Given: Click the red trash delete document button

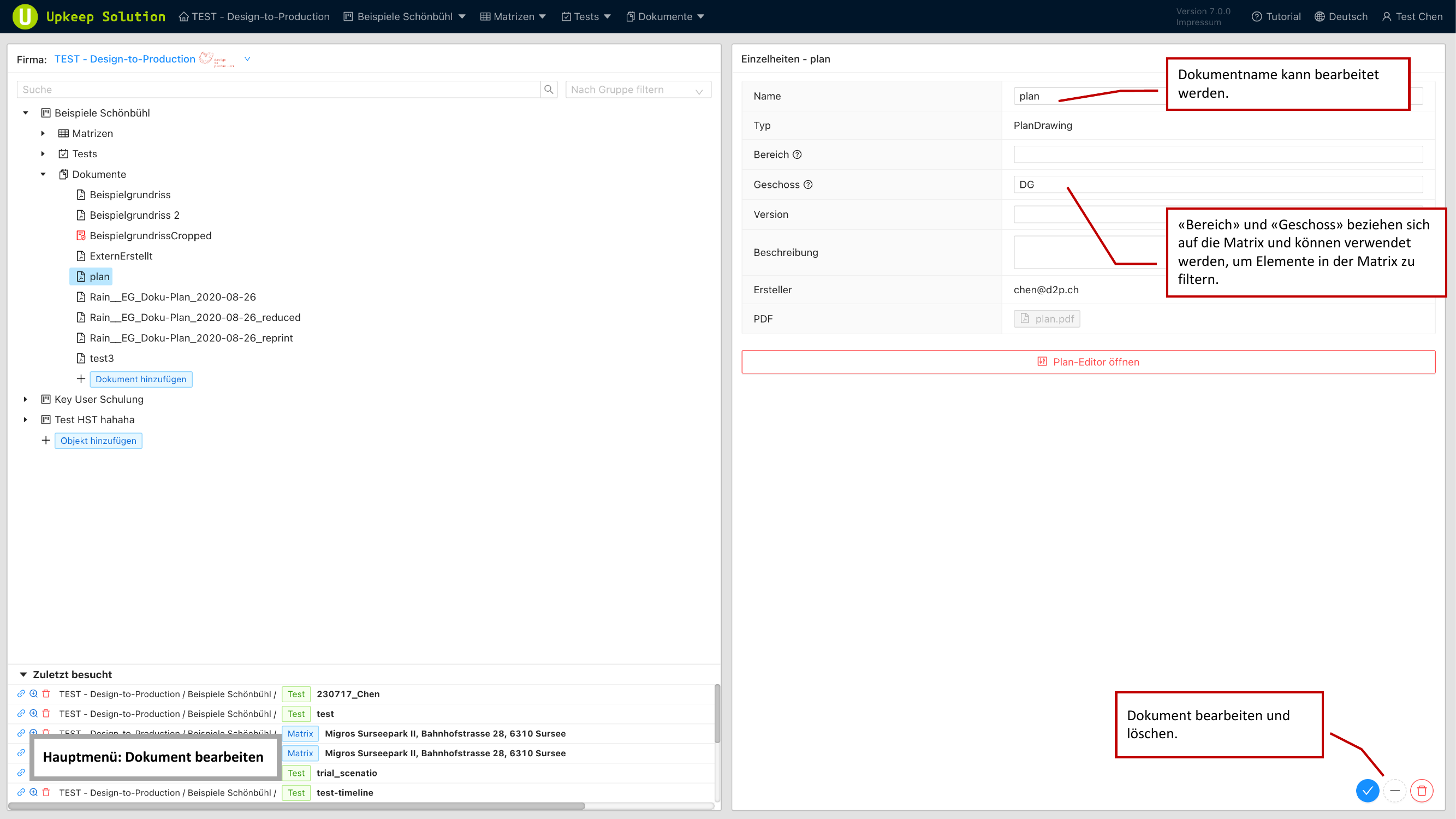Looking at the screenshot, I should click(1422, 790).
